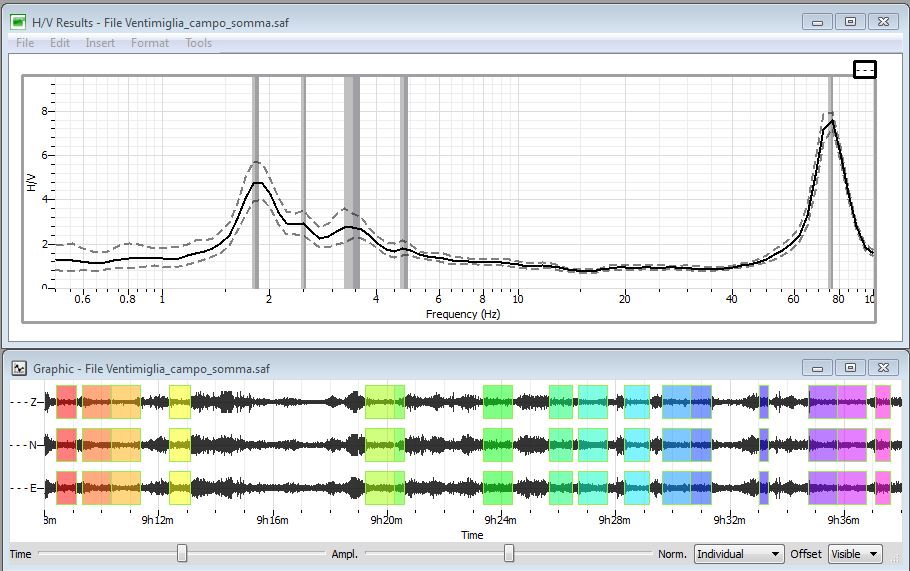Open the Insert menu
The image size is (910, 571).
(100, 43)
